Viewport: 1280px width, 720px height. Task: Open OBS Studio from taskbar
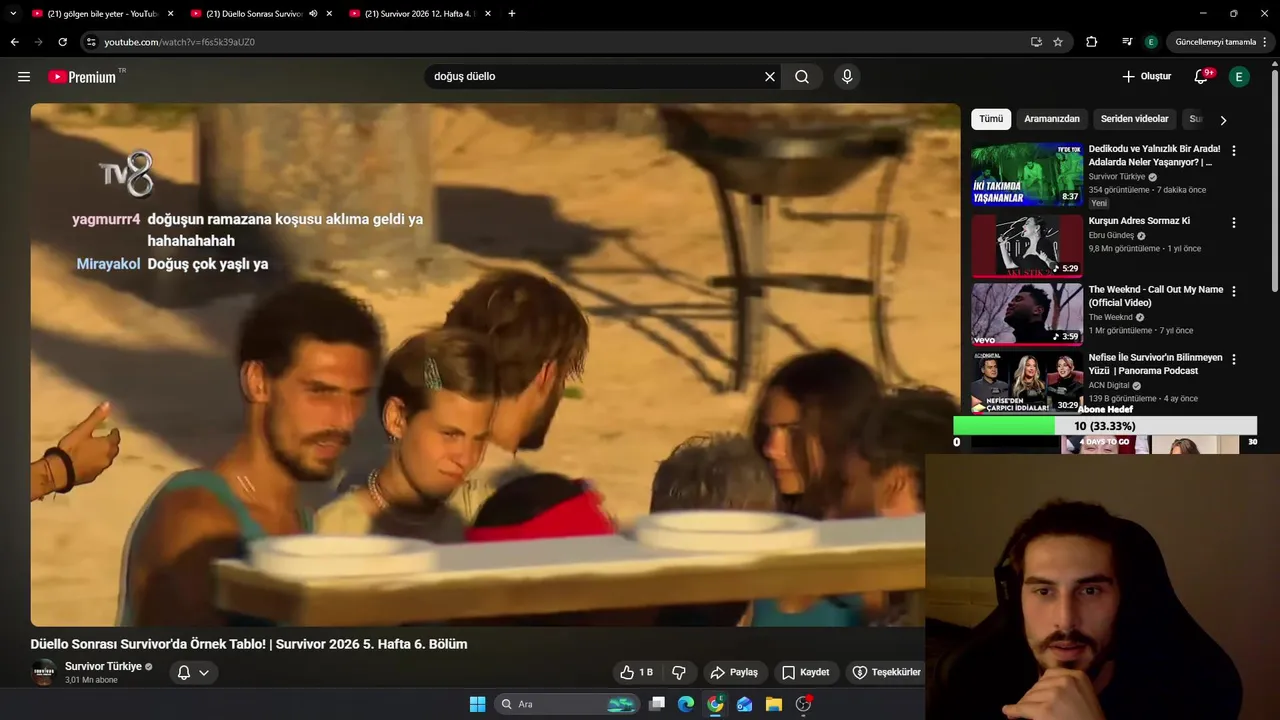point(803,704)
